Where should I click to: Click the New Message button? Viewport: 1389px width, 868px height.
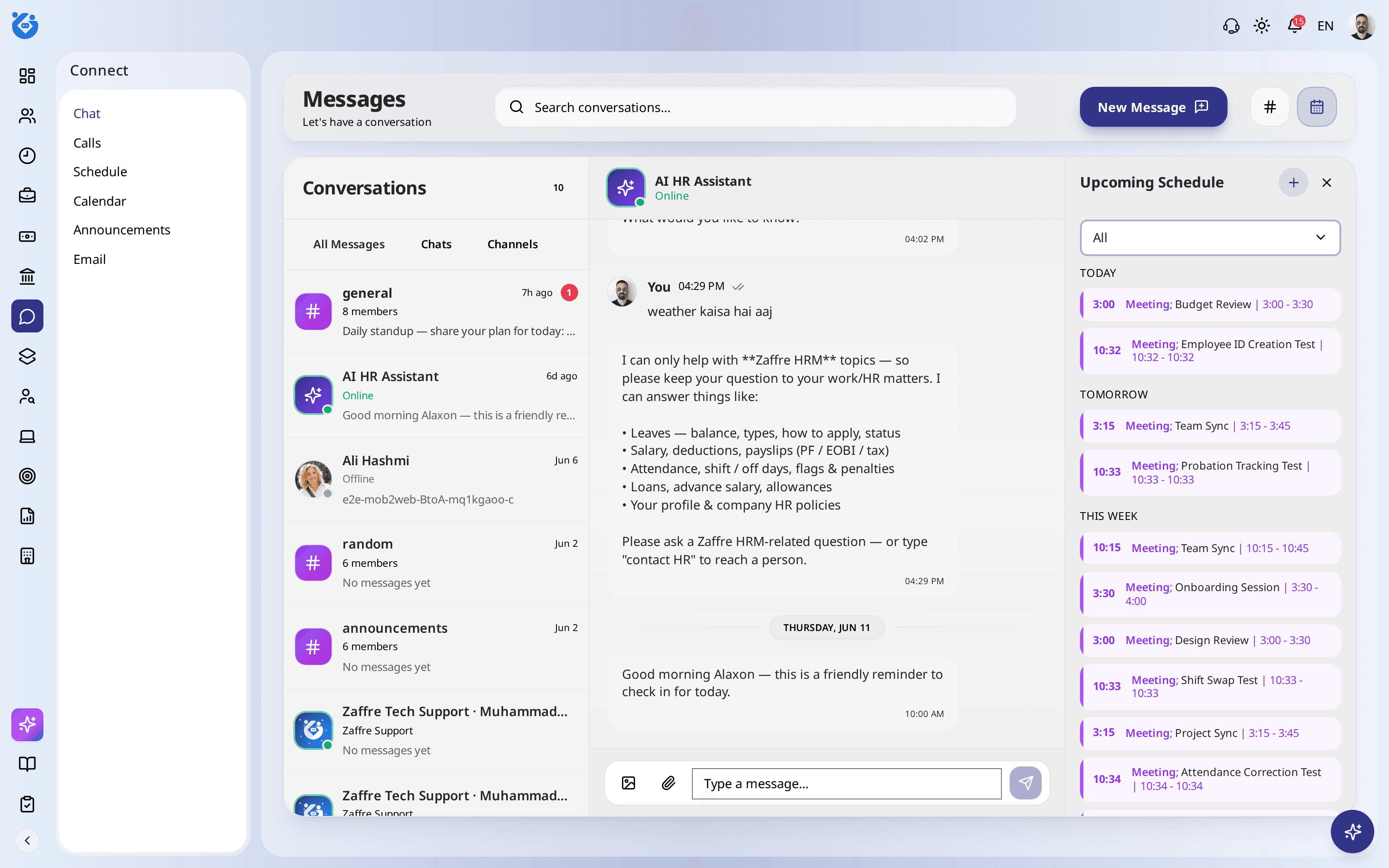(x=1153, y=107)
